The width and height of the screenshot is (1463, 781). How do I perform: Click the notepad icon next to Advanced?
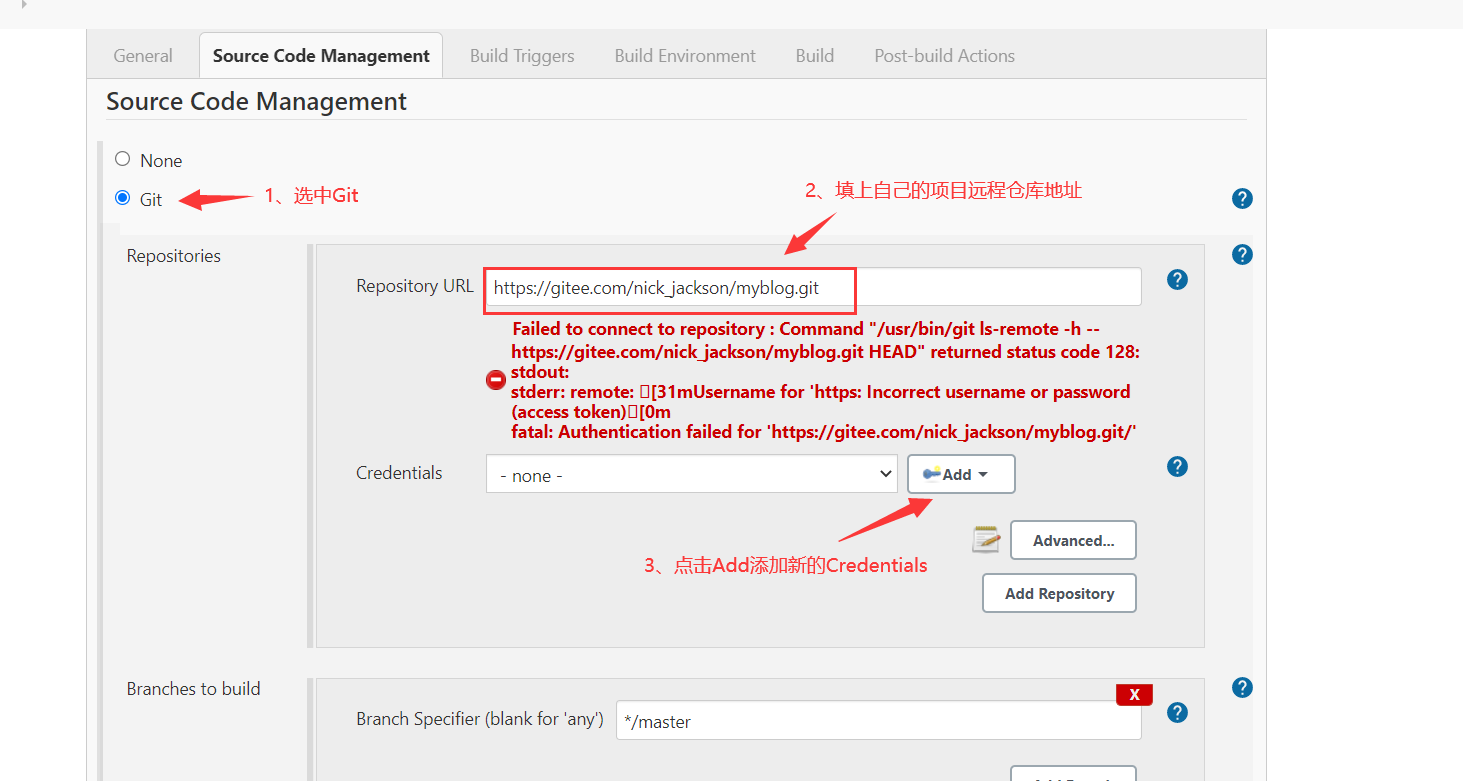point(986,540)
